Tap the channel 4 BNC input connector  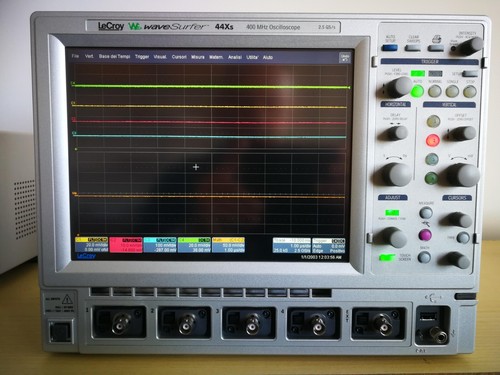[317, 324]
